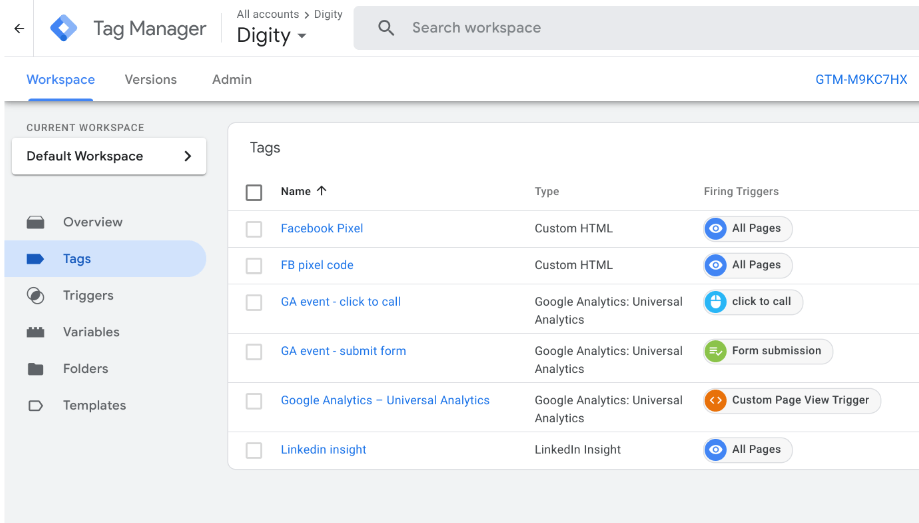Open the Triggers section icon
Viewport: 919px width, 523px height.
pyautogui.click(x=36, y=296)
